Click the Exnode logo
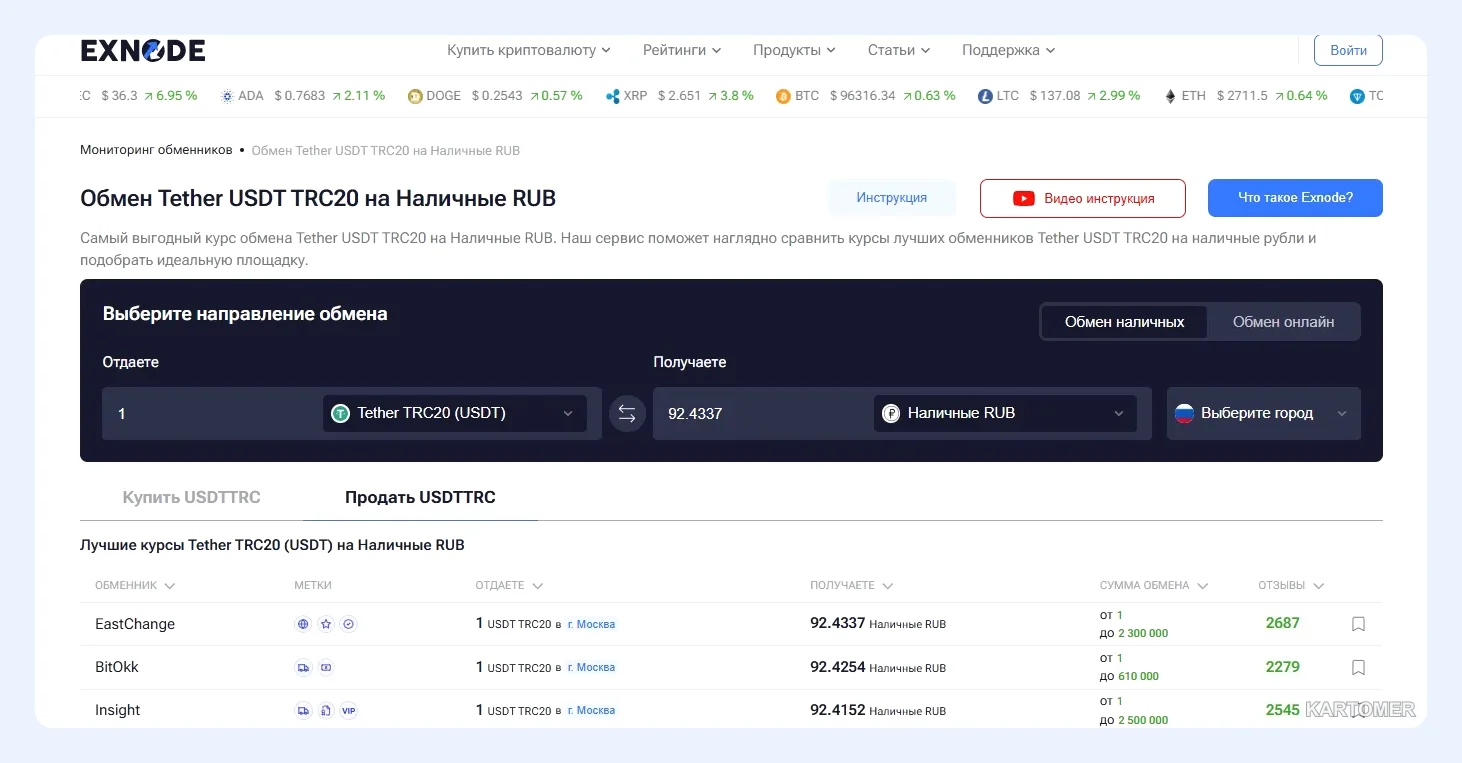 point(143,51)
